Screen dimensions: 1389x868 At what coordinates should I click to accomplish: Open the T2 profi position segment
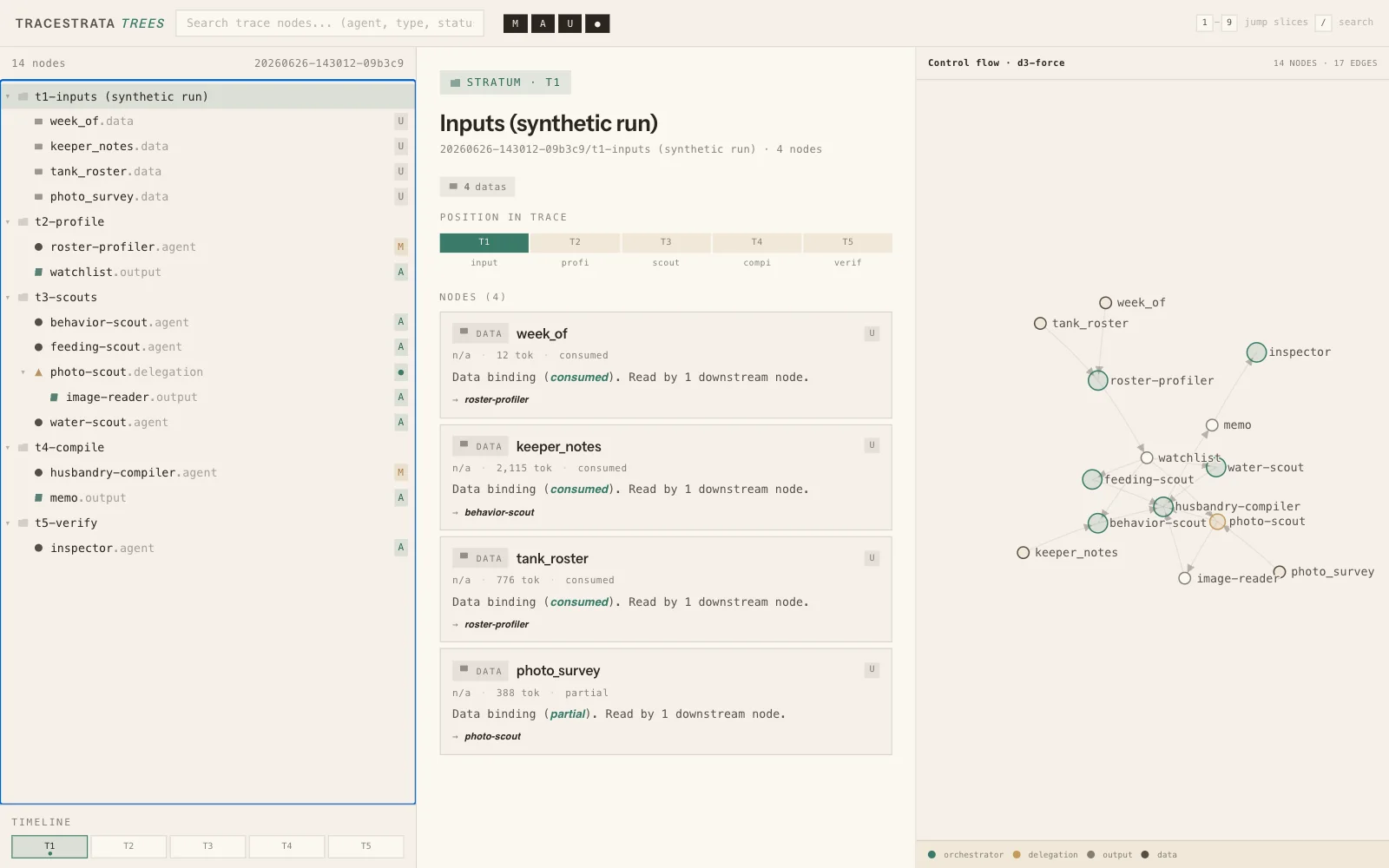[575, 242]
